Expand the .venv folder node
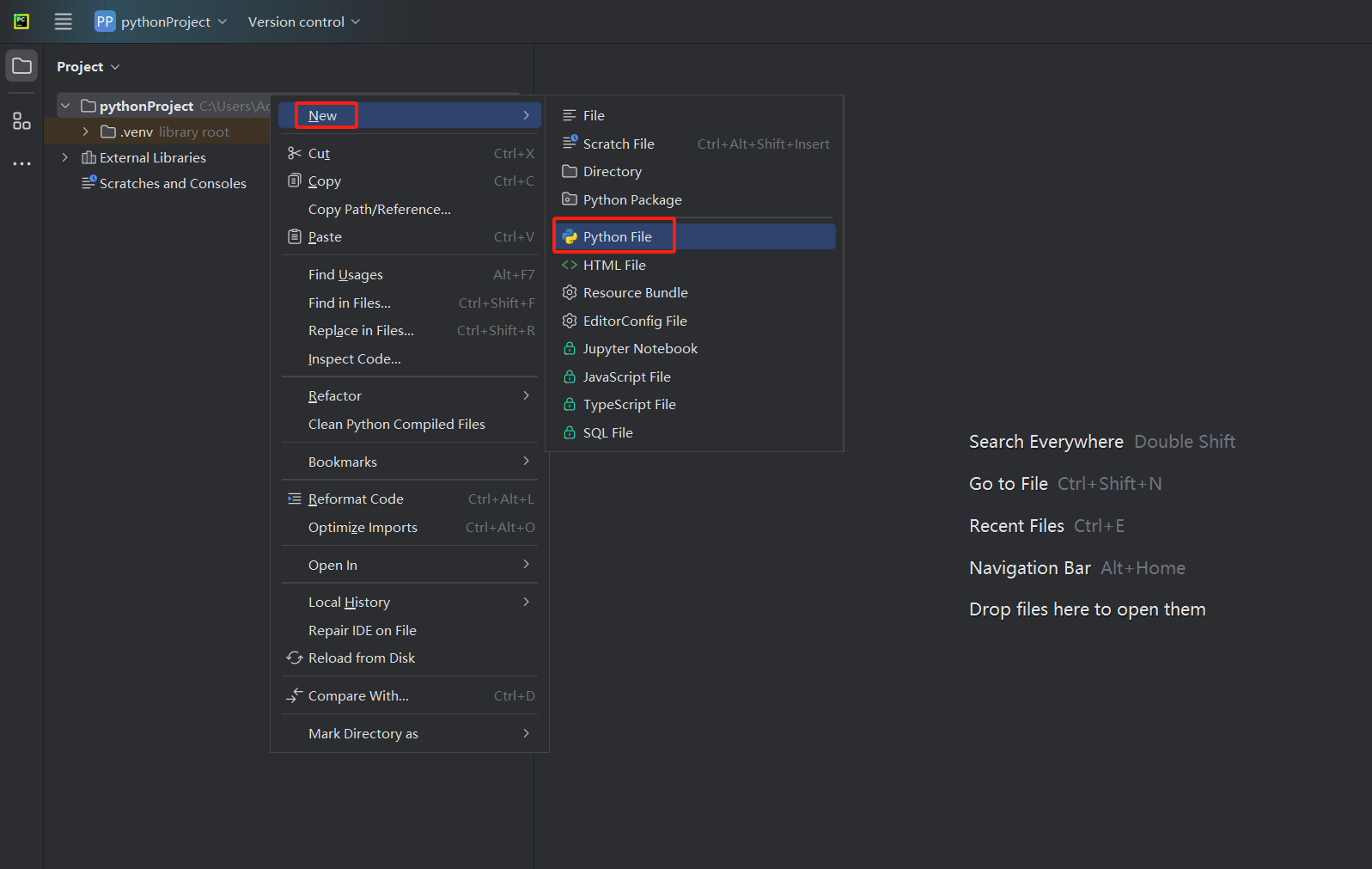1372x869 pixels. coord(86,132)
